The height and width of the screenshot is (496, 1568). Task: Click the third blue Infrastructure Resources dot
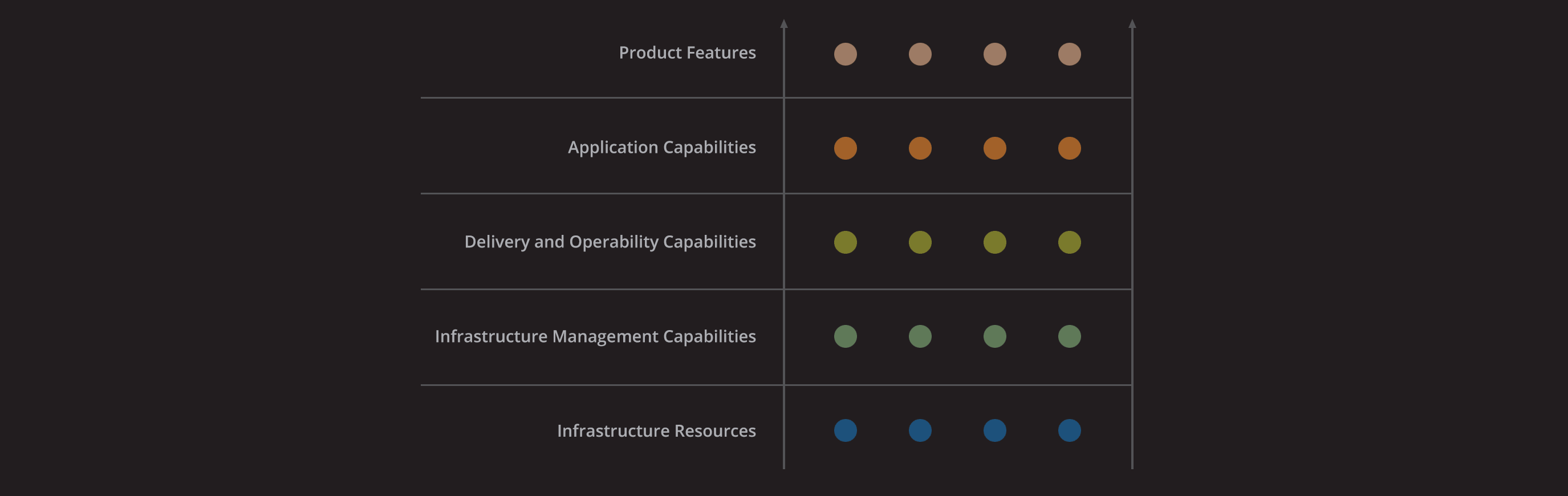[x=994, y=430]
